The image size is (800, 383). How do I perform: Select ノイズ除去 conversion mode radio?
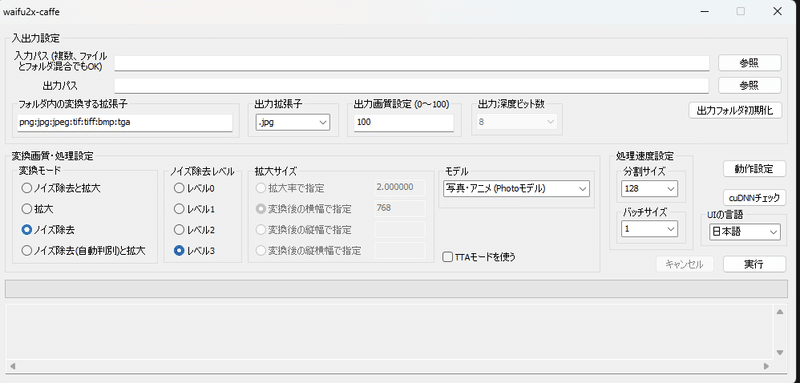point(48,229)
